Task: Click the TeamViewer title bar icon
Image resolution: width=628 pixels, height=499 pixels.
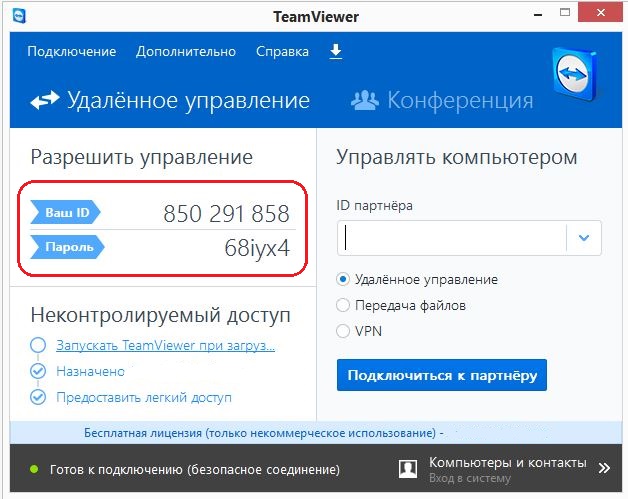Action: tap(19, 16)
